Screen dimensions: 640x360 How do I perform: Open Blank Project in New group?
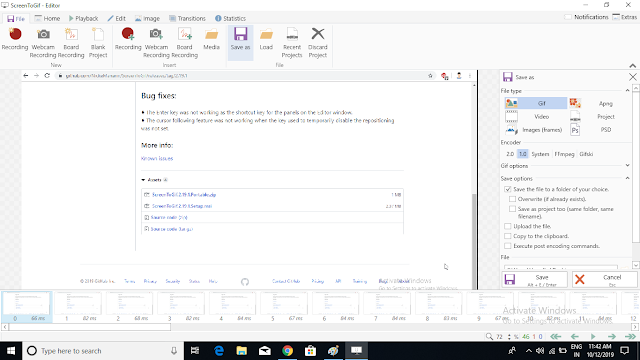point(98,43)
